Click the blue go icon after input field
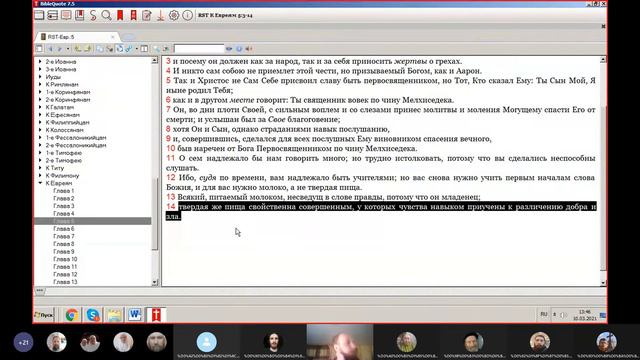The image size is (640, 360). 229,49
